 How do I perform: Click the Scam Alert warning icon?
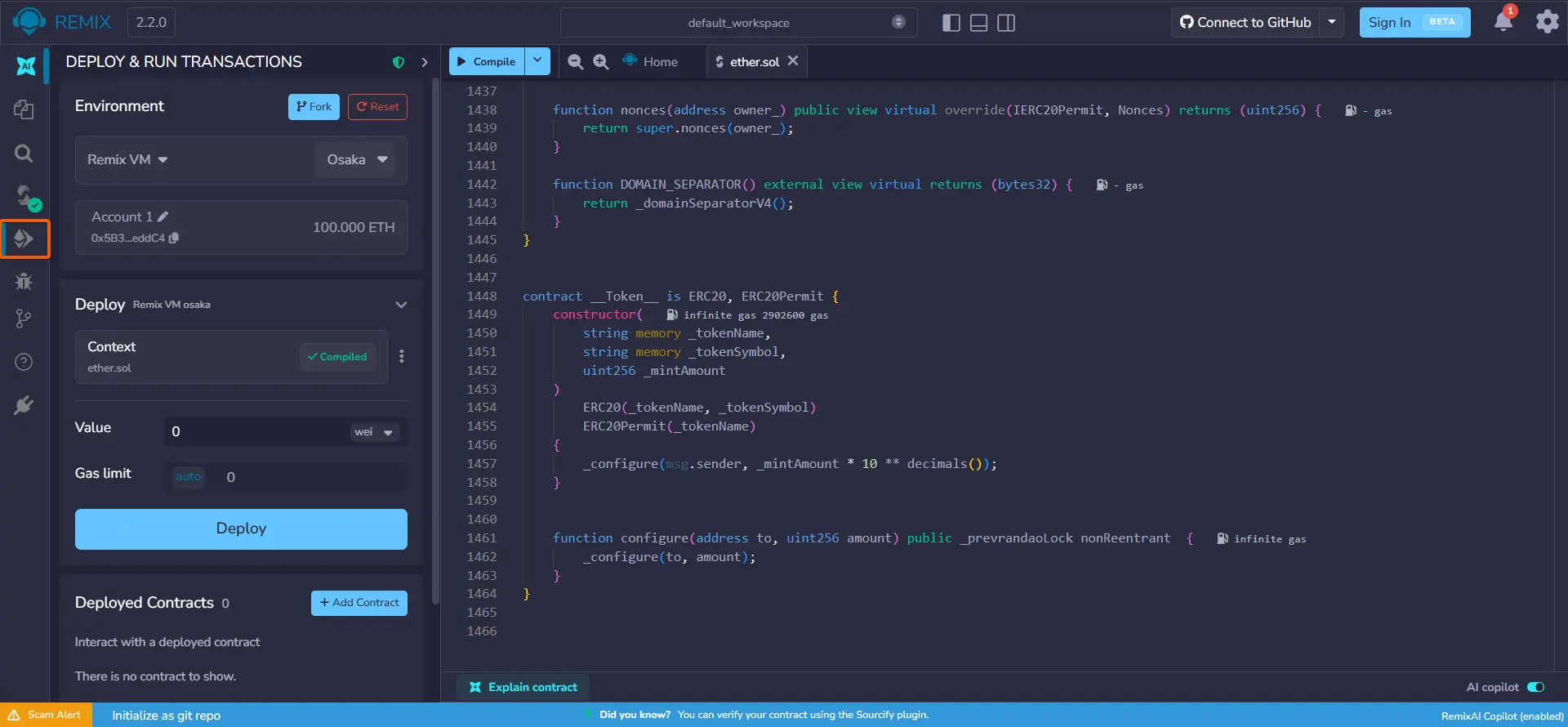pyautogui.click(x=14, y=715)
